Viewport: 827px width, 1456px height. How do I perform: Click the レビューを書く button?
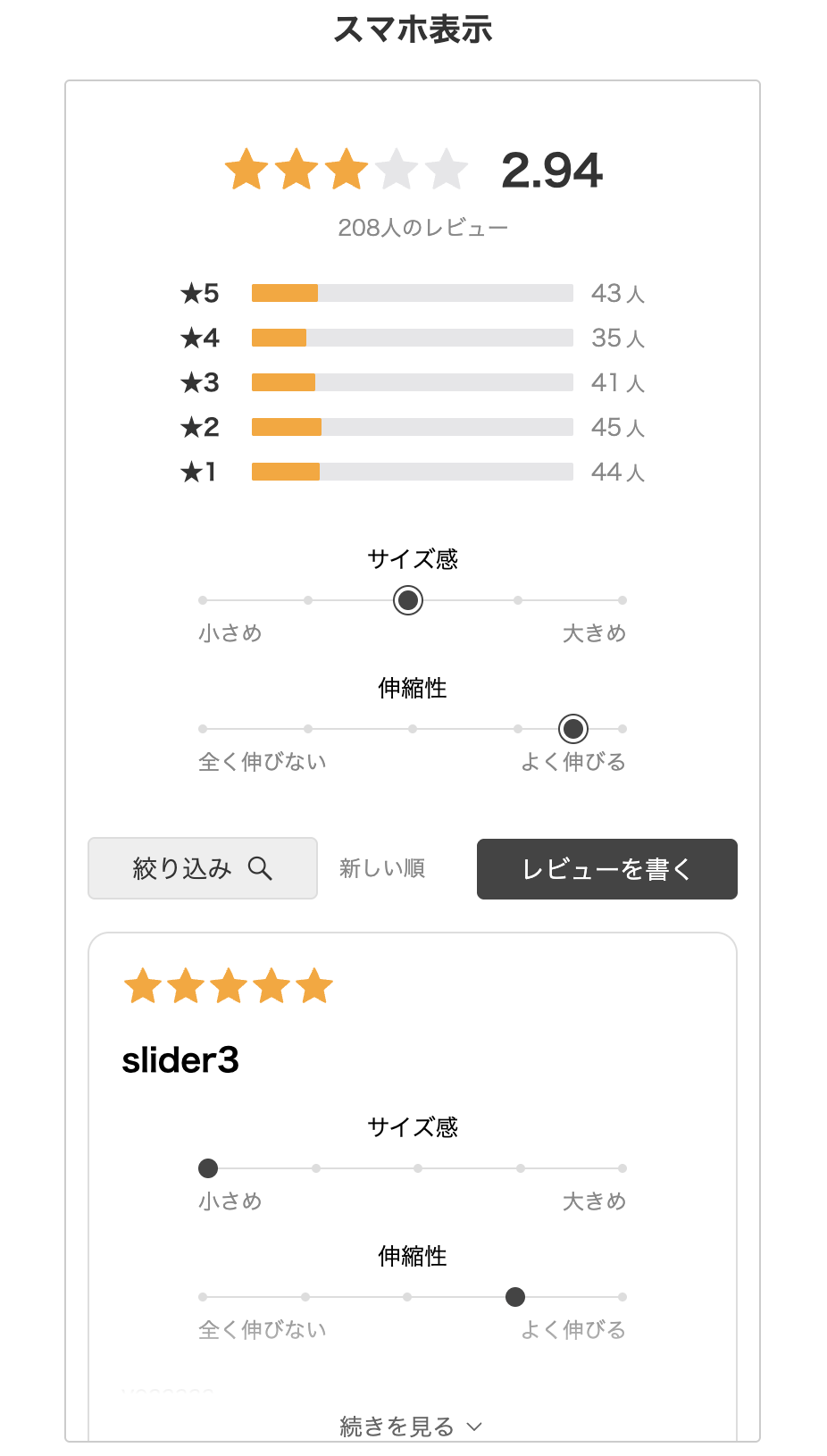[607, 869]
